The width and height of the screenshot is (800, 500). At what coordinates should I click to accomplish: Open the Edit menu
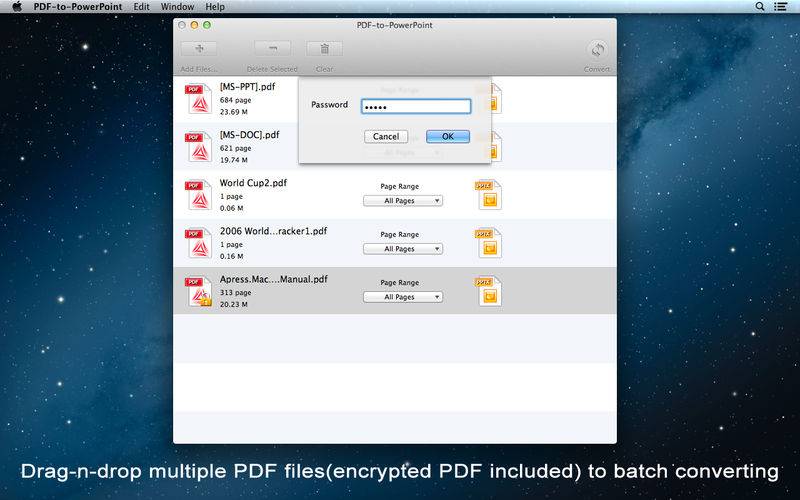141,7
